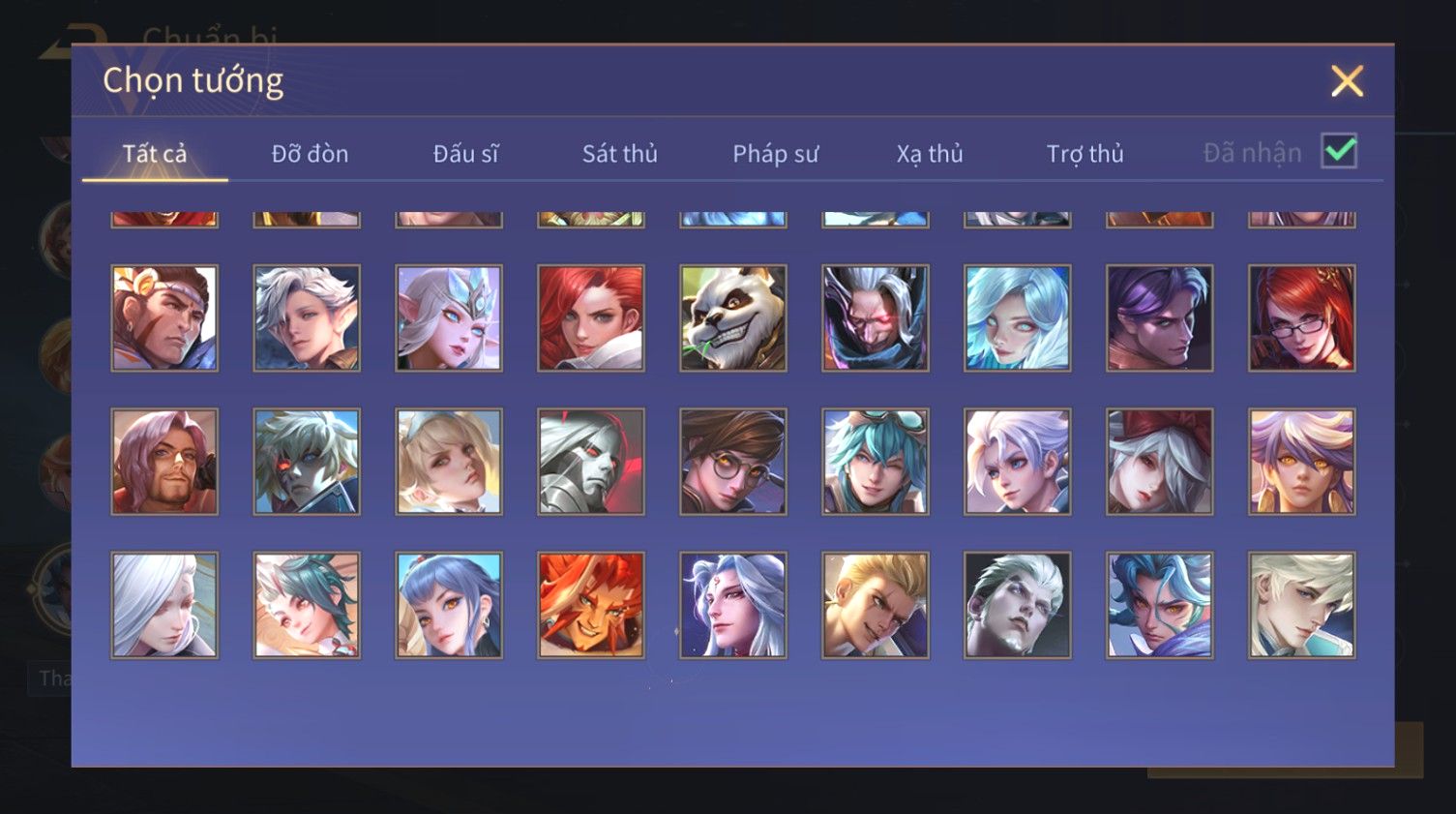This screenshot has width=1456, height=814.
Task: Switch to the Trợ thủ tab
Action: [x=1085, y=154]
